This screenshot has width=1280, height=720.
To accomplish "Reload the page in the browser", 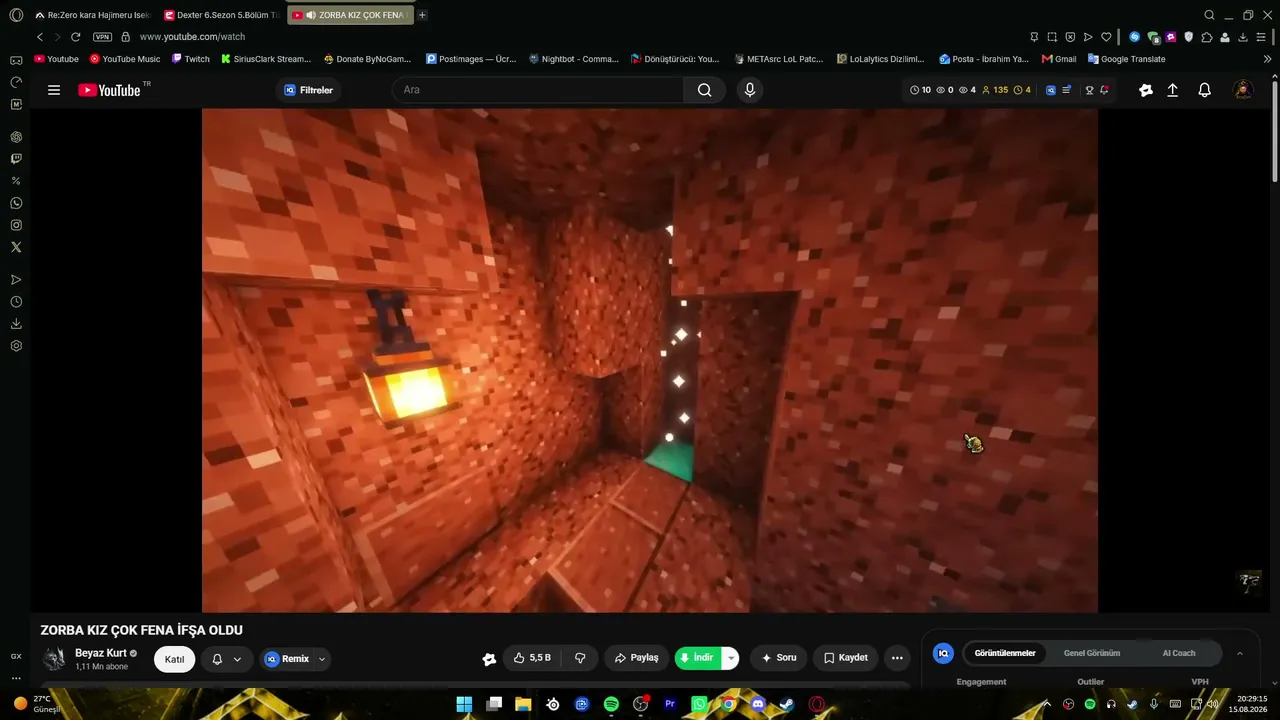I will (75, 37).
